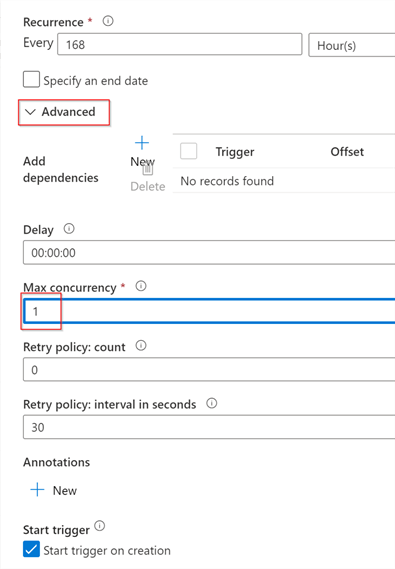Click the Offset column header

click(347, 152)
